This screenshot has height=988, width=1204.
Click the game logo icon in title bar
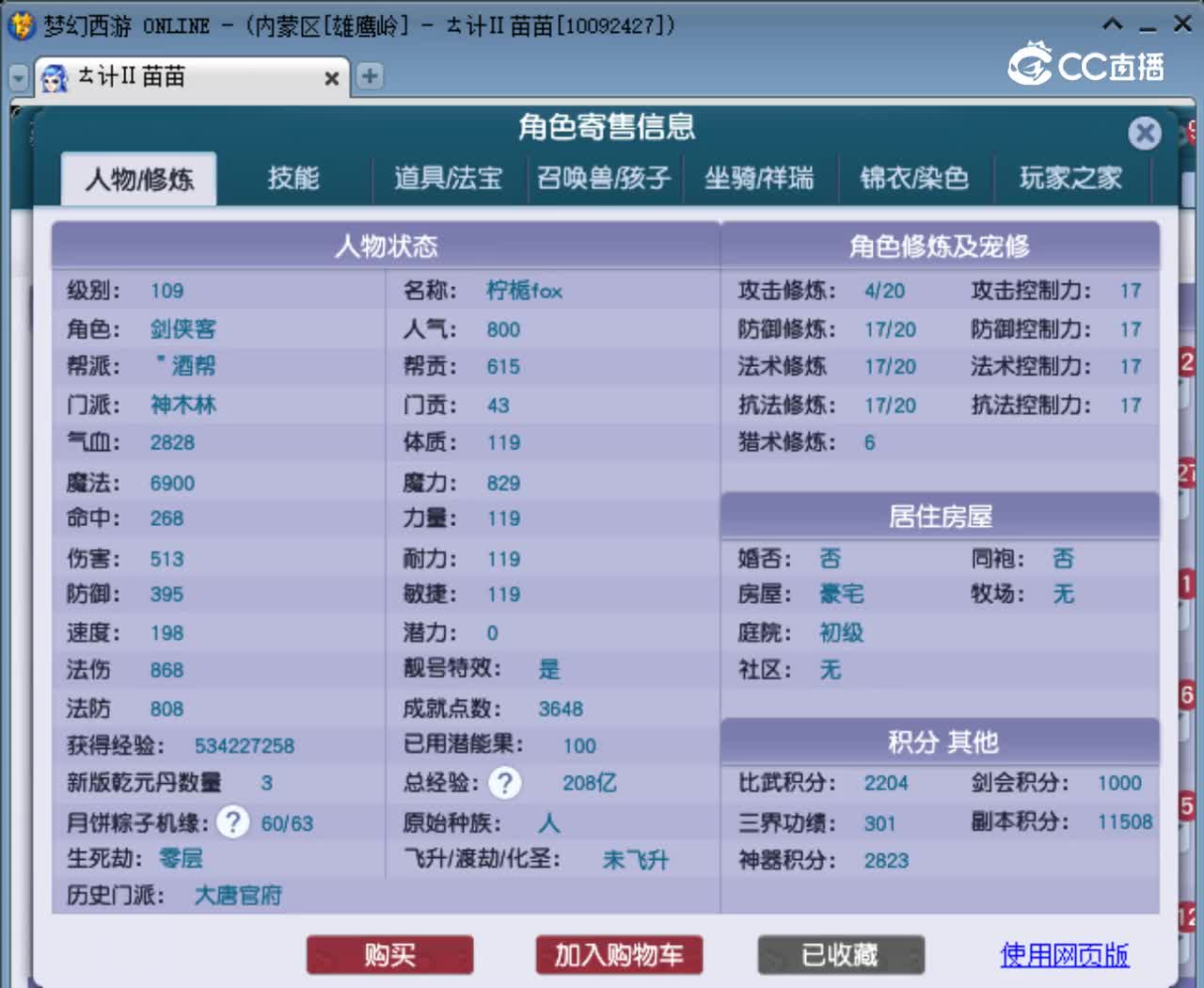click(x=21, y=25)
